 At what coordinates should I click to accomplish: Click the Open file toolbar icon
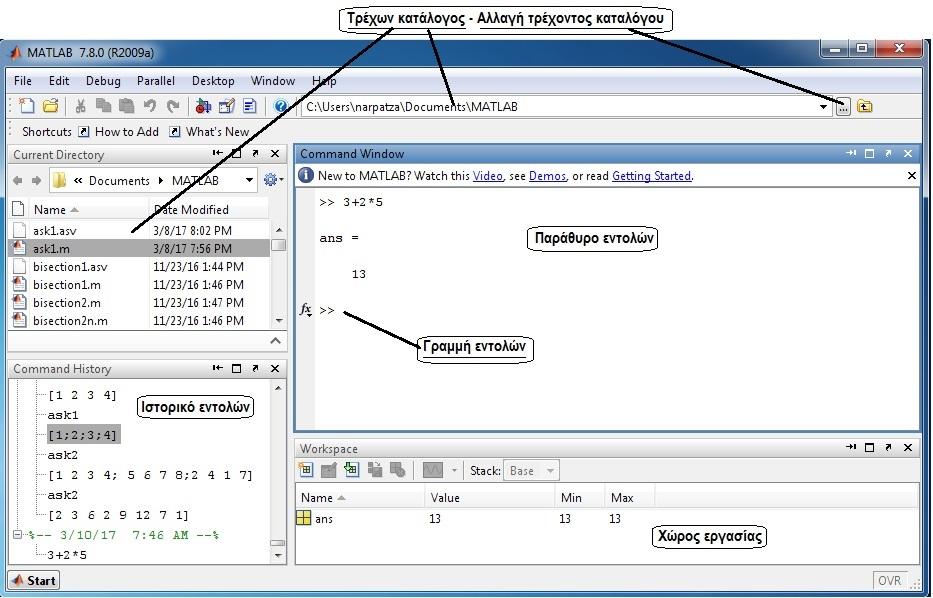click(x=51, y=107)
